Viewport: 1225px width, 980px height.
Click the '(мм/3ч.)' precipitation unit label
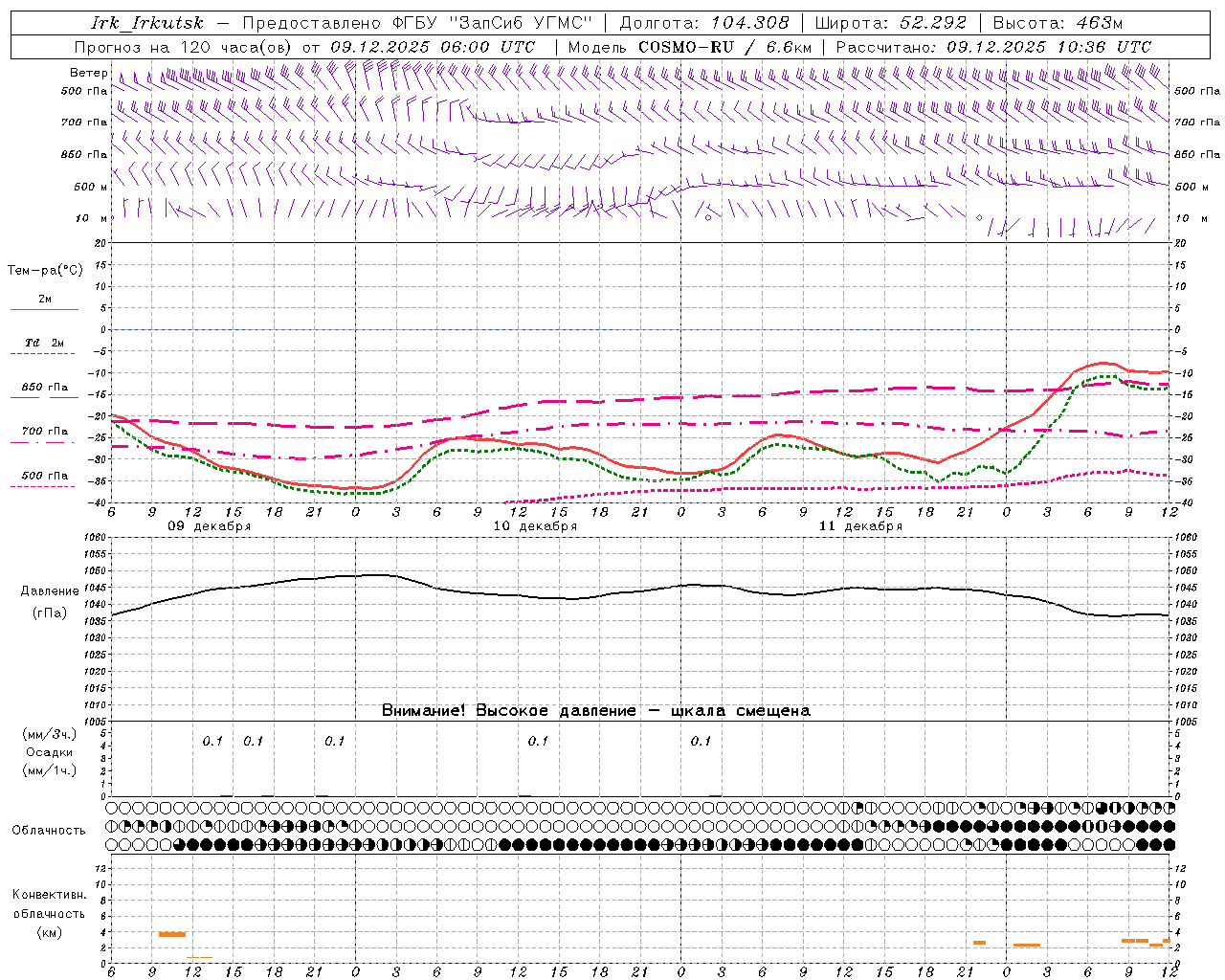pyautogui.click(x=50, y=735)
